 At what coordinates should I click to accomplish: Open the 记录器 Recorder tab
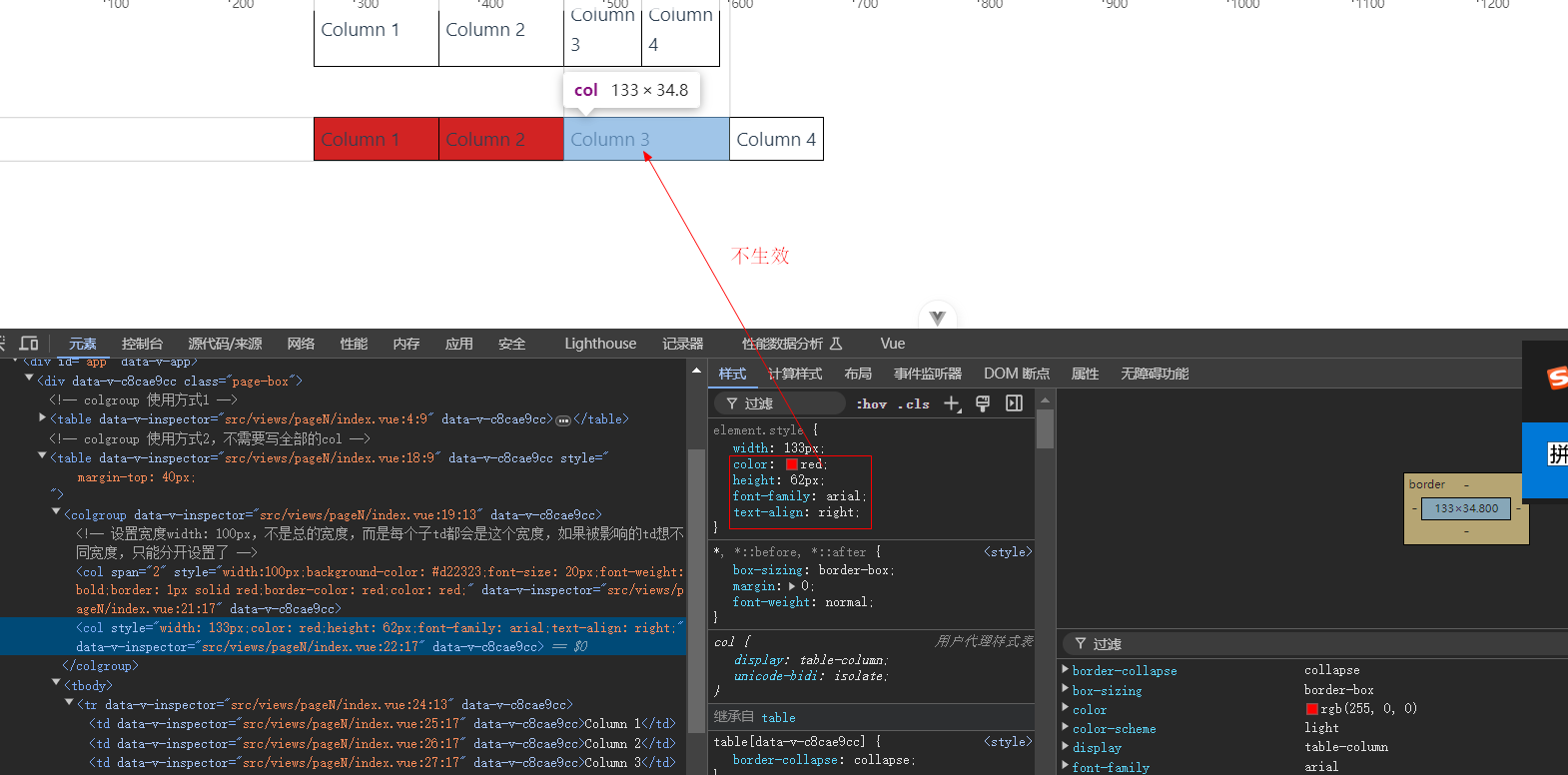click(683, 344)
